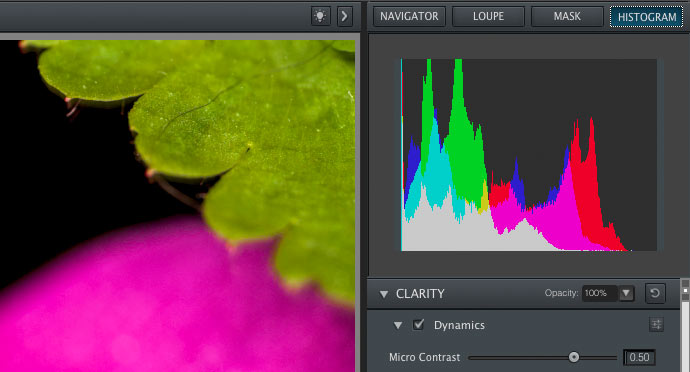The width and height of the screenshot is (690, 372).
Task: Select the Mask tab
Action: [x=567, y=16]
